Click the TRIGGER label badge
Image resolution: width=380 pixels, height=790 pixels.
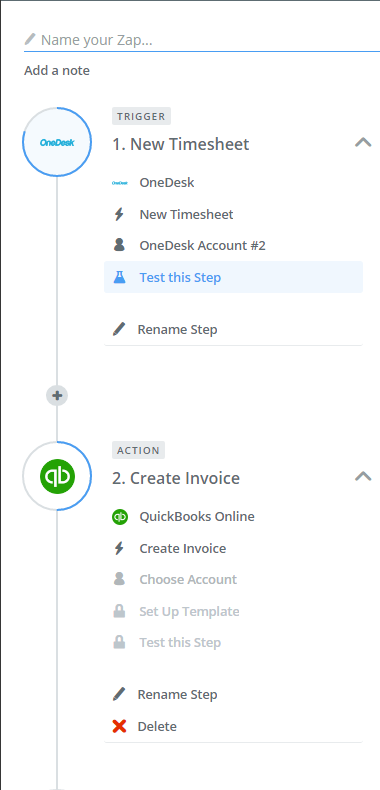[x=141, y=116]
